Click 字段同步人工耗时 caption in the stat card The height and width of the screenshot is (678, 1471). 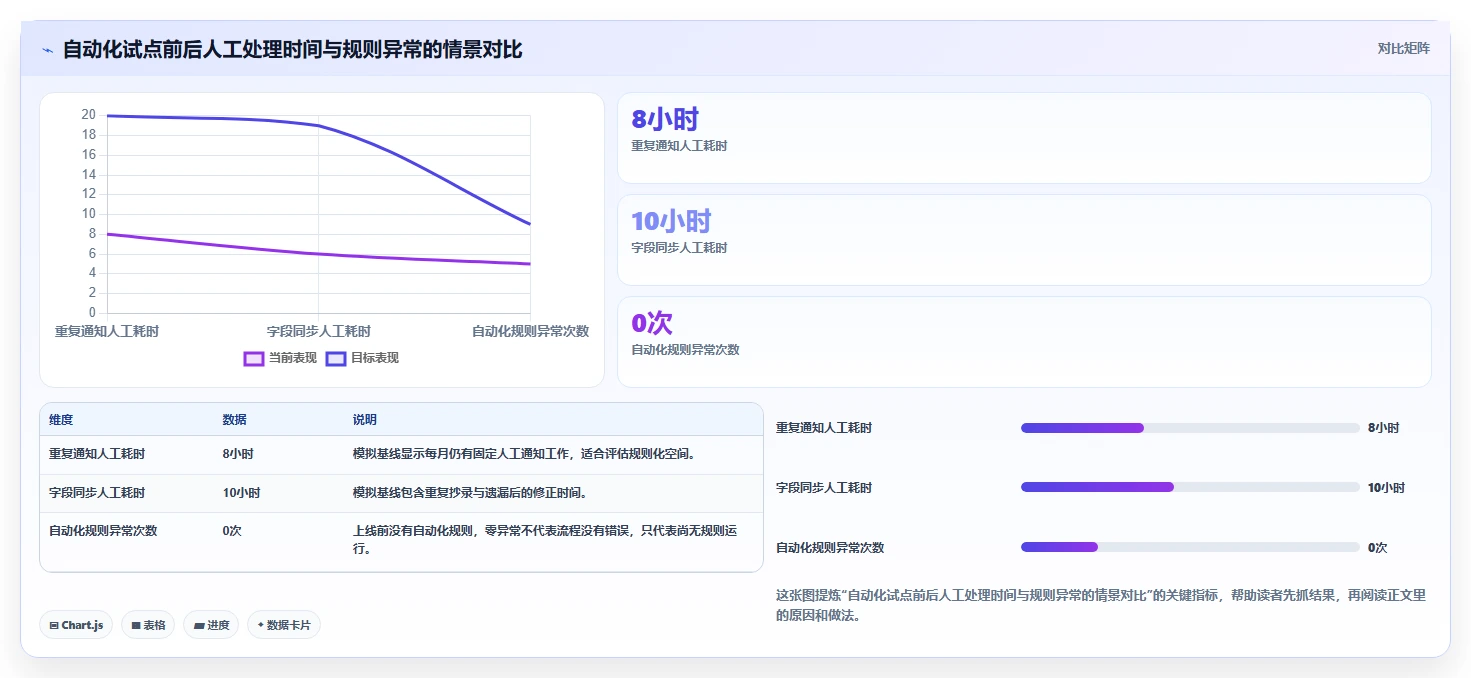point(679,248)
